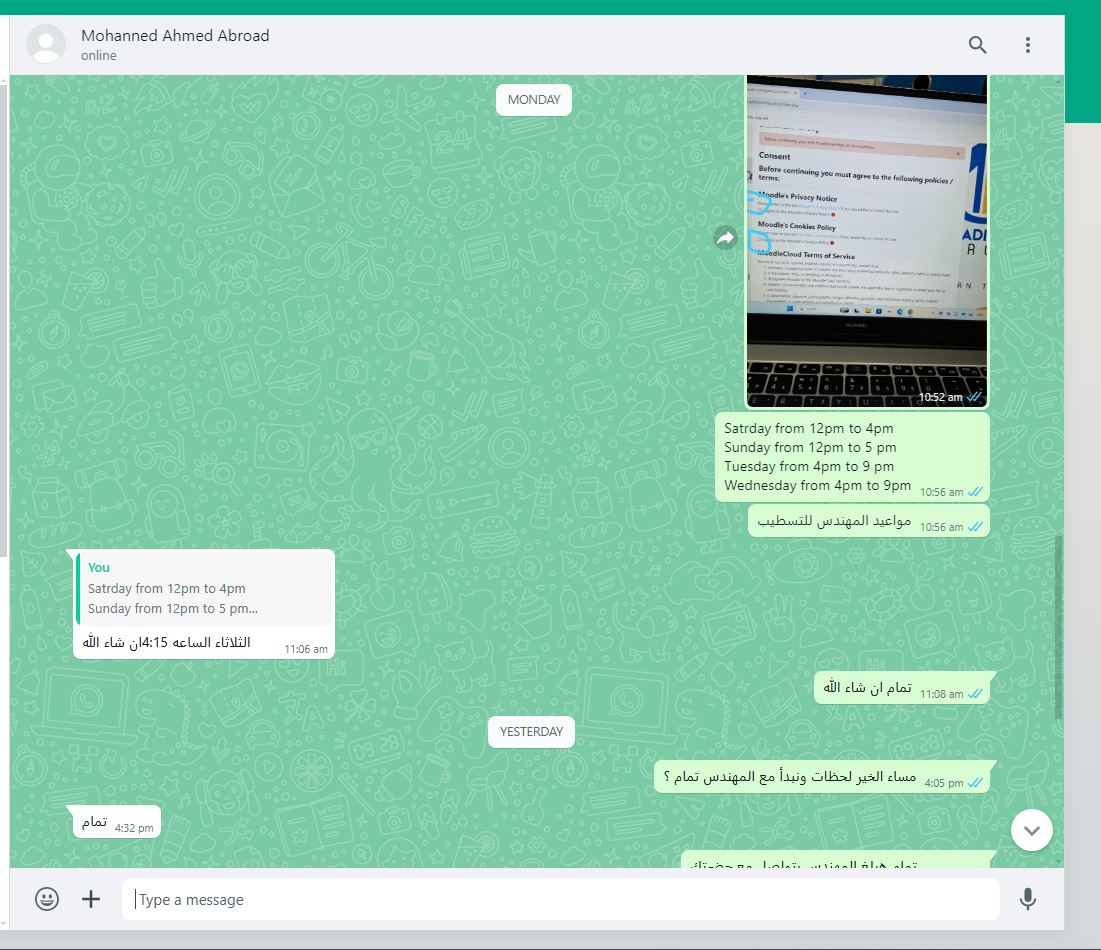This screenshot has height=950, width=1101.
Task: Forward the laptop screen photo
Action: coord(725,238)
